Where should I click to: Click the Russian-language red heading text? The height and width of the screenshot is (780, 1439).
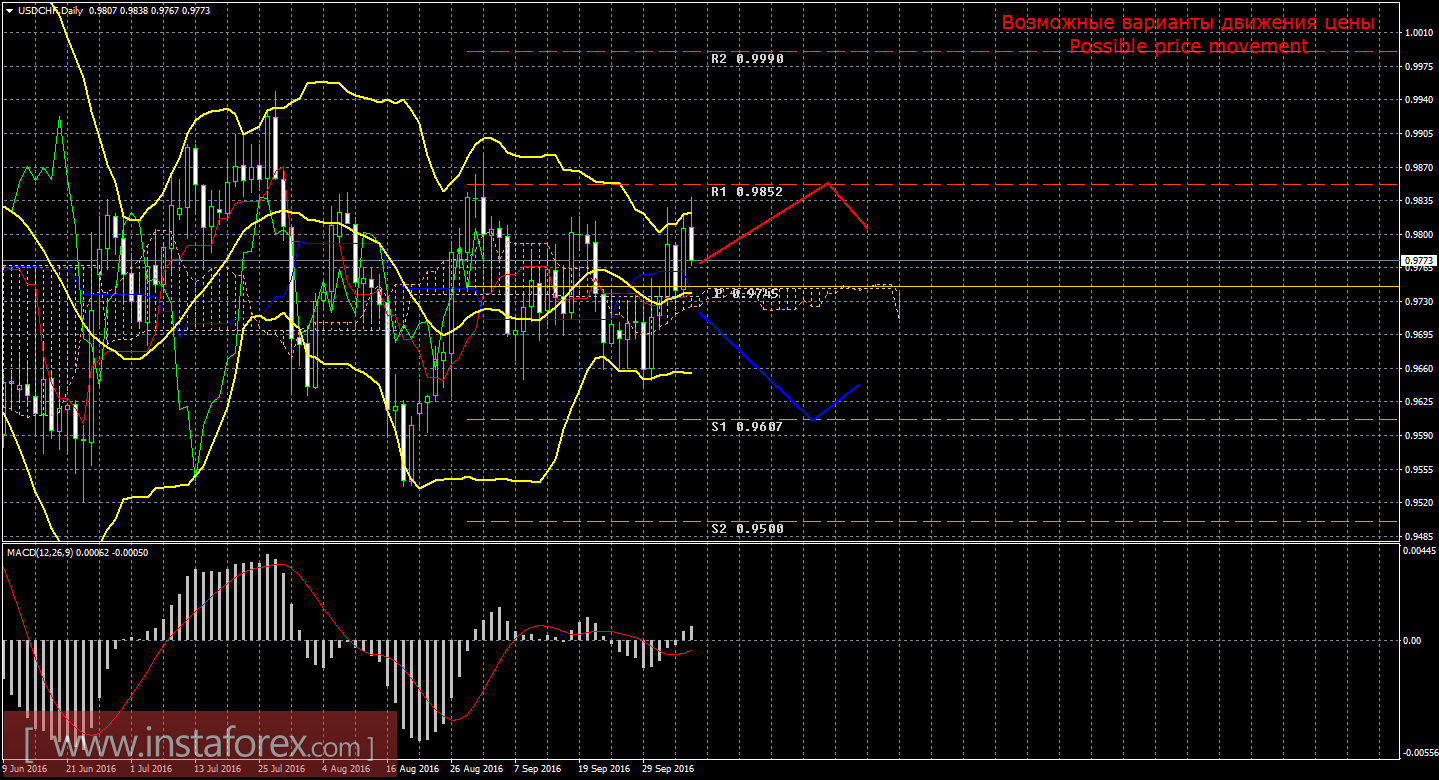point(1188,22)
